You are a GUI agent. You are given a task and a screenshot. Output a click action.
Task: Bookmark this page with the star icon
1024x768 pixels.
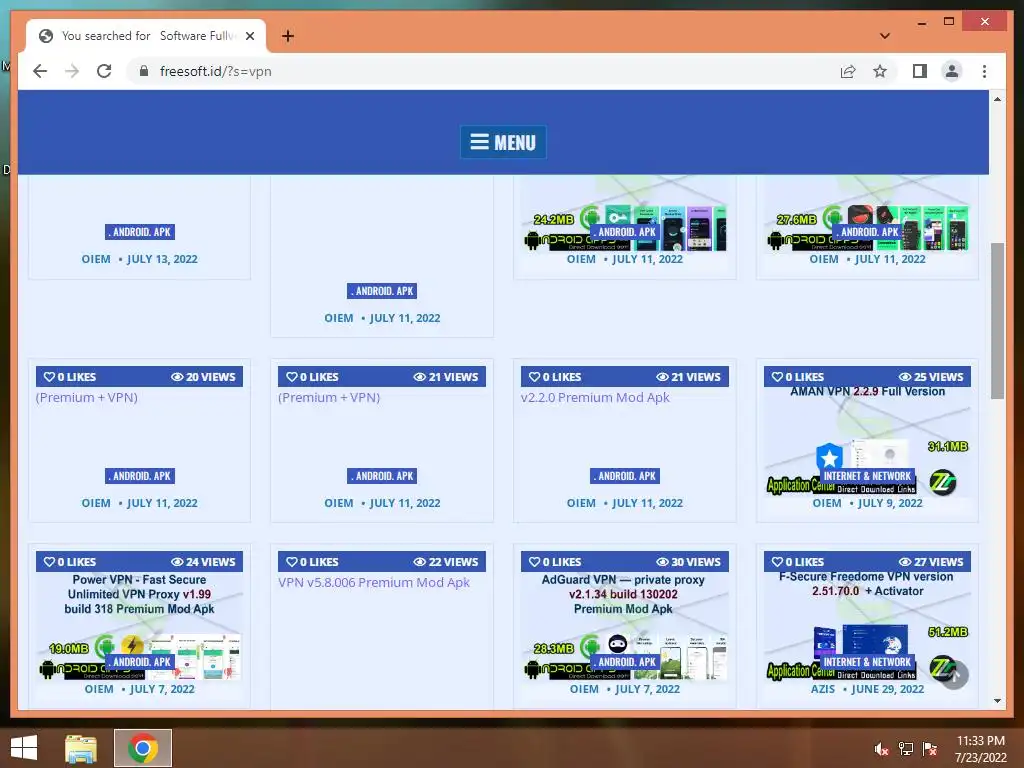[880, 71]
